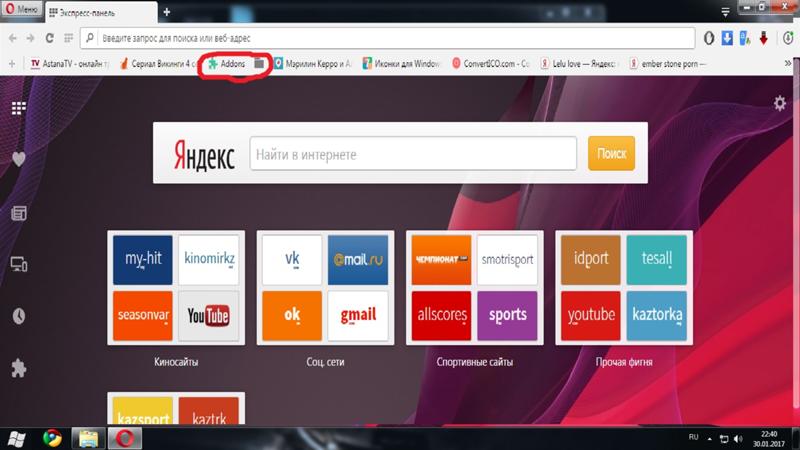Click the Киносайты folder label
Screen dimensions: 800x450
tap(176, 362)
